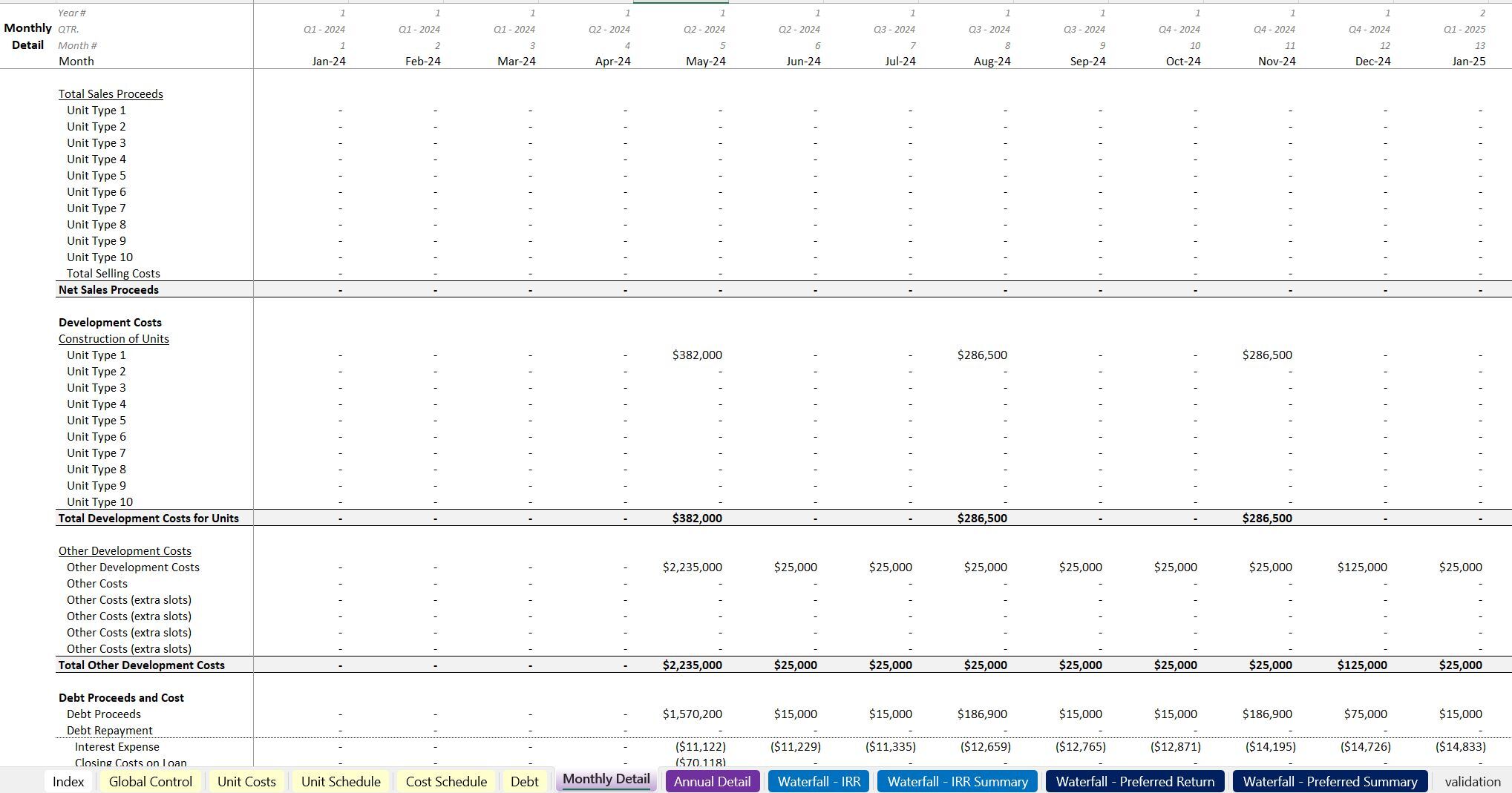Select Unit Type 5 under Construction of Units
Screen dimensions: 1512x793
pyautogui.click(x=96, y=421)
